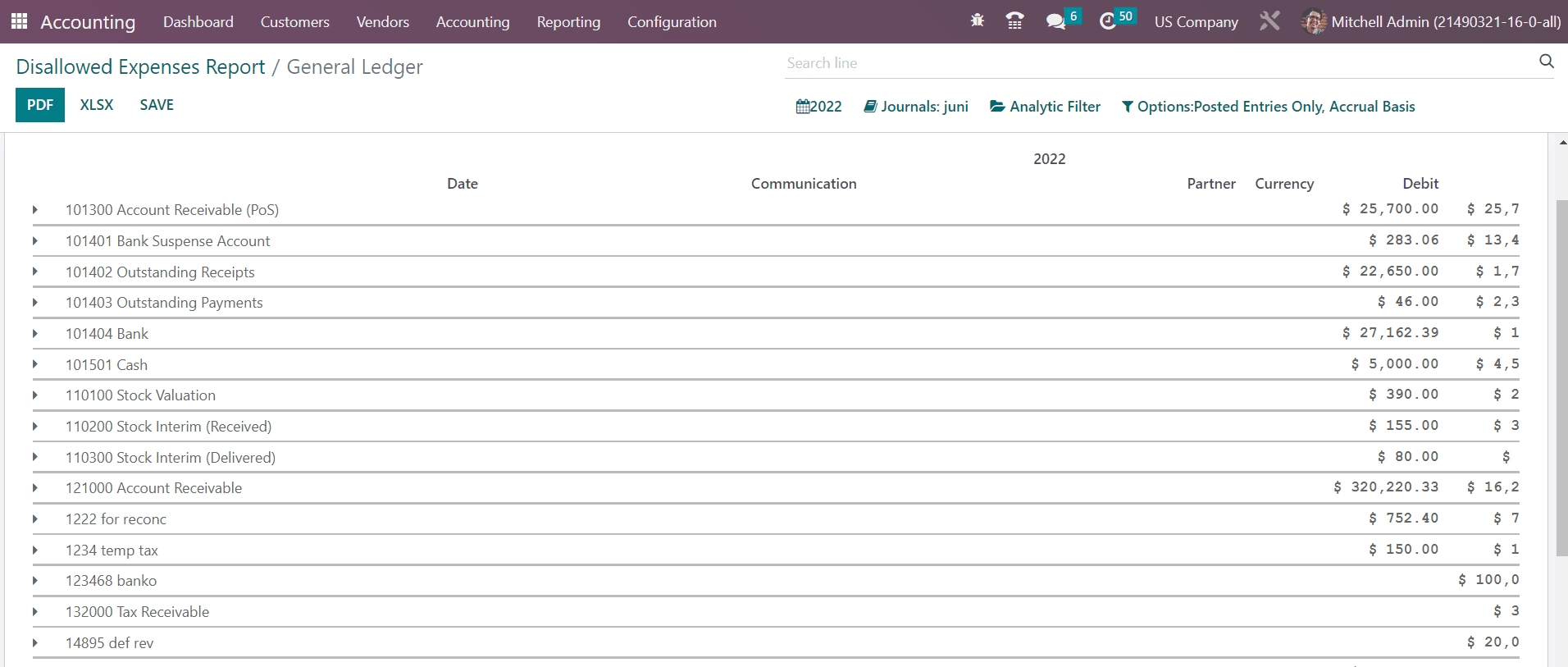Image resolution: width=1568 pixels, height=667 pixels.
Task: Open the Analytic Filter dropdown
Action: pos(1046,107)
